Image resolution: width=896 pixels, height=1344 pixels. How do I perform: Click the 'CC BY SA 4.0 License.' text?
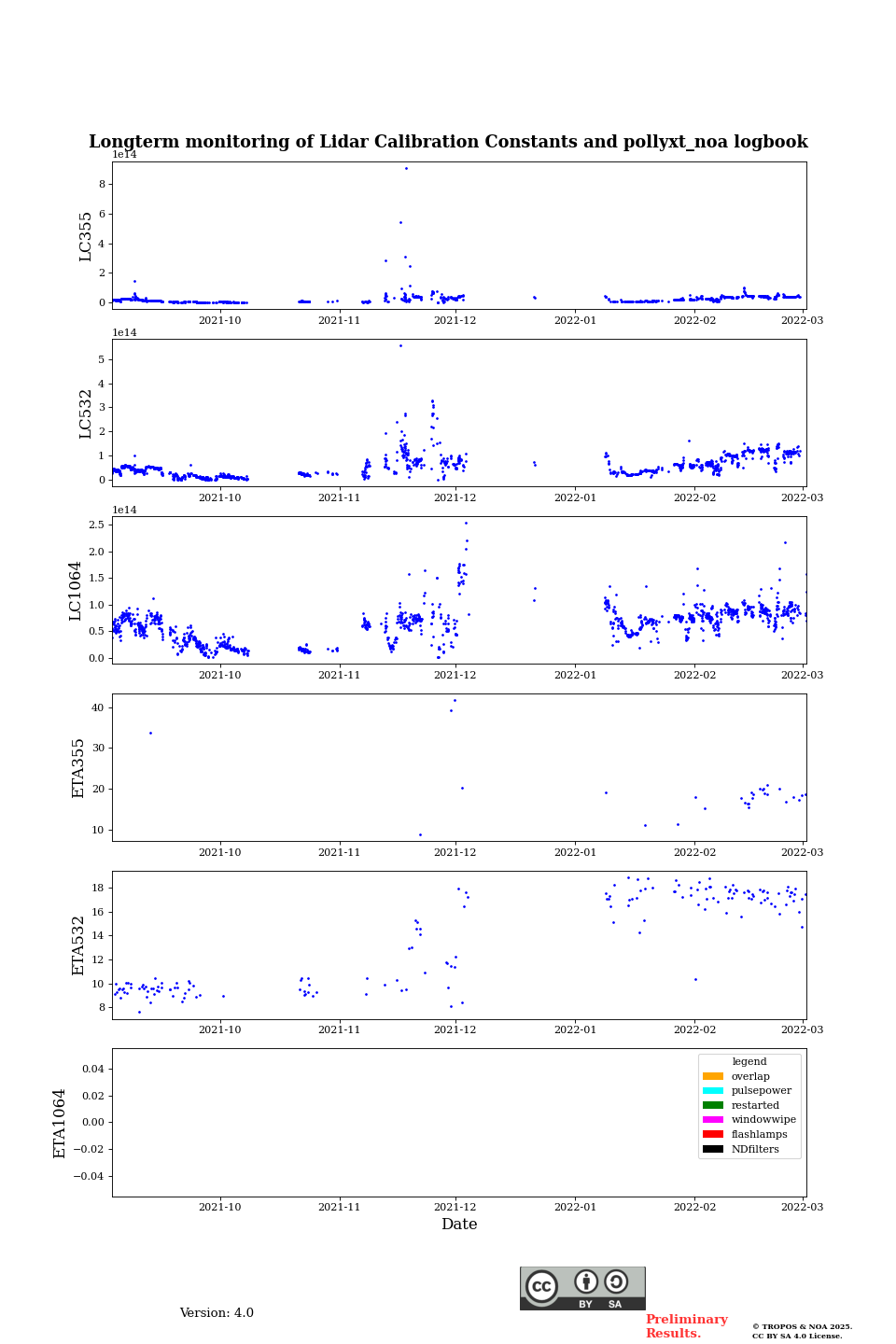pyautogui.click(x=797, y=1336)
